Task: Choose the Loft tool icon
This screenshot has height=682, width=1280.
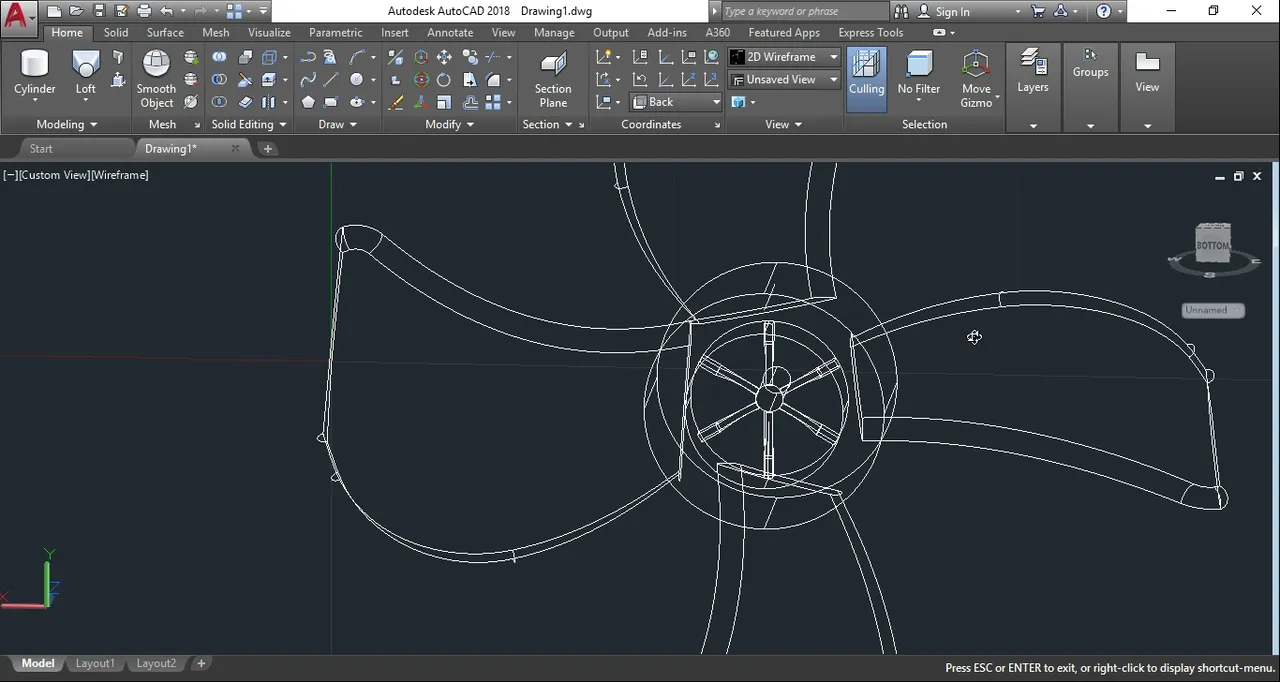Action: (x=86, y=72)
